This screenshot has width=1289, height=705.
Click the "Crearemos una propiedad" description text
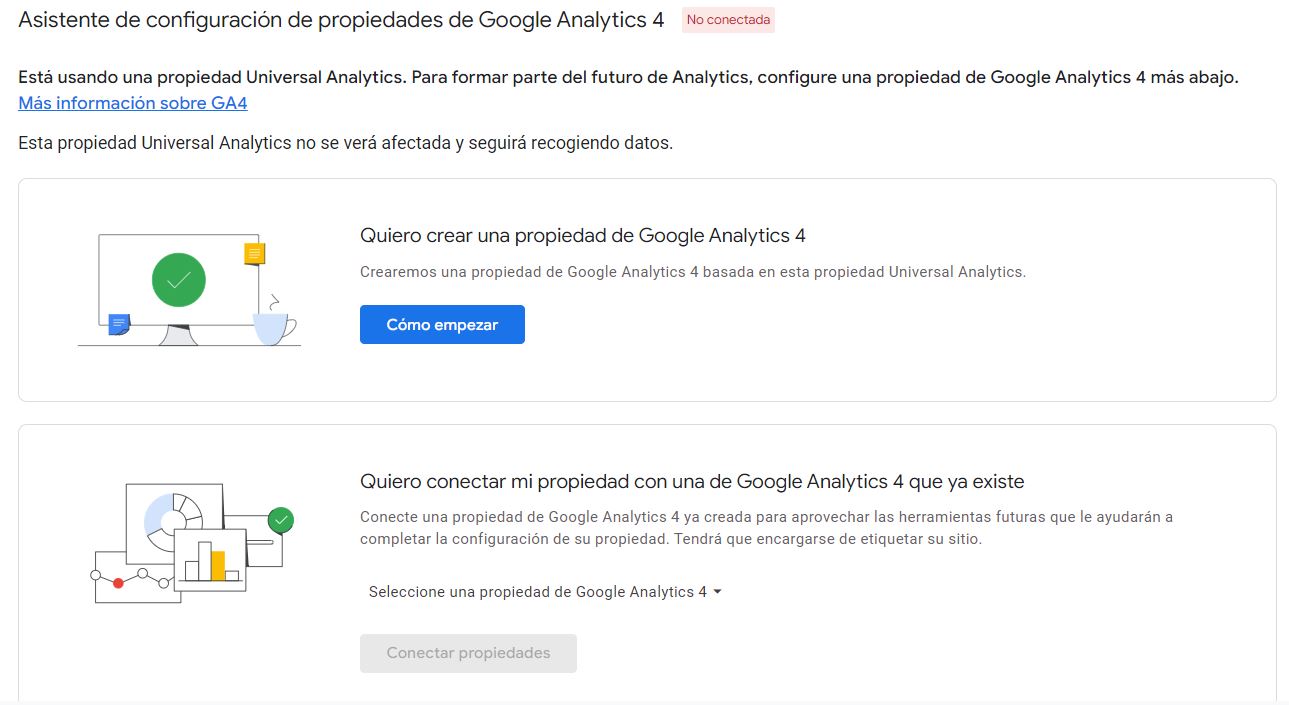pyautogui.click(x=692, y=272)
